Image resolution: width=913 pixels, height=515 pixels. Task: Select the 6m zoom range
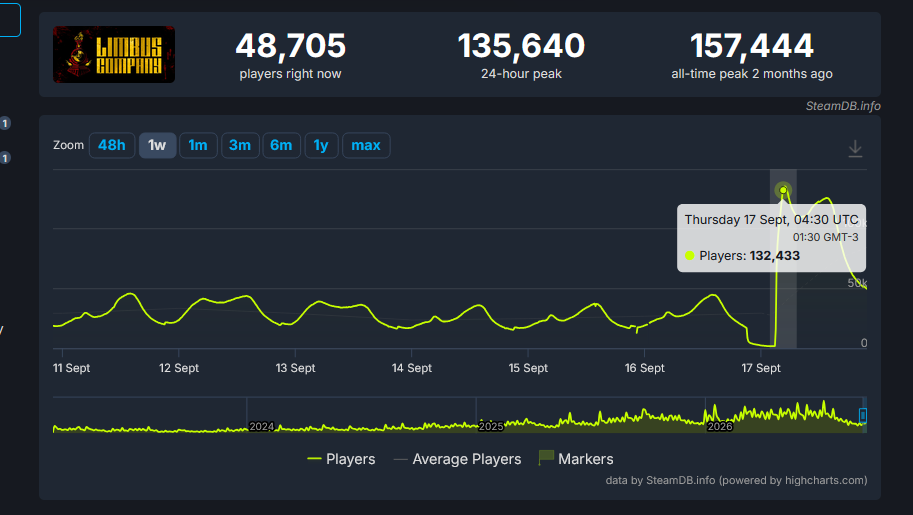point(281,145)
